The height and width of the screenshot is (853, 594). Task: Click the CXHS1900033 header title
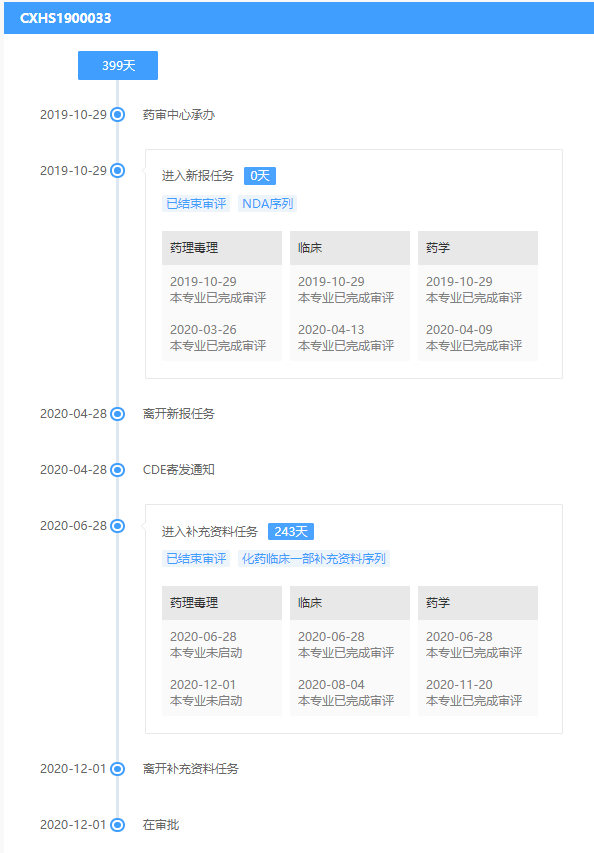(66, 18)
